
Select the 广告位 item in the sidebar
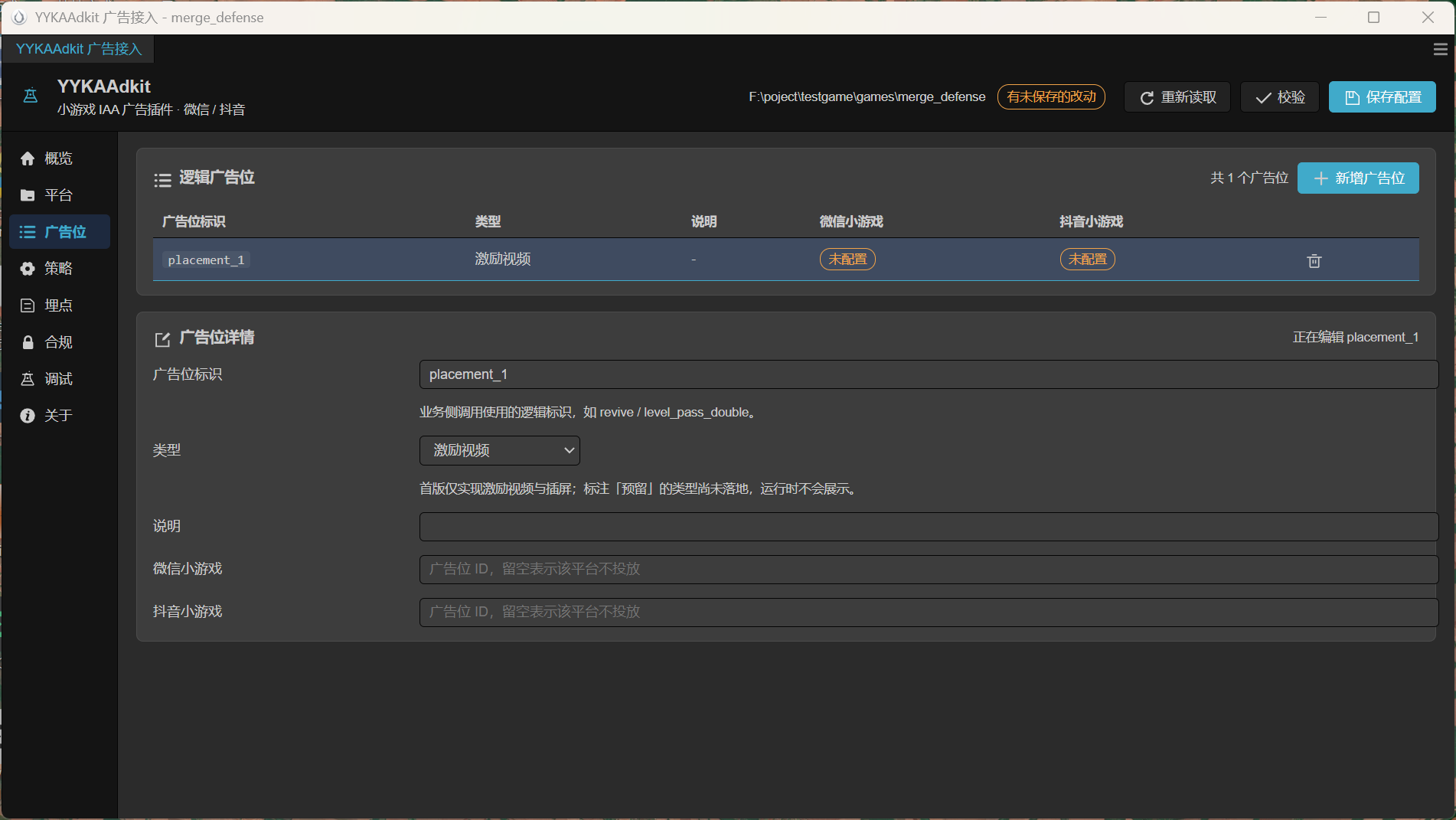point(60,232)
